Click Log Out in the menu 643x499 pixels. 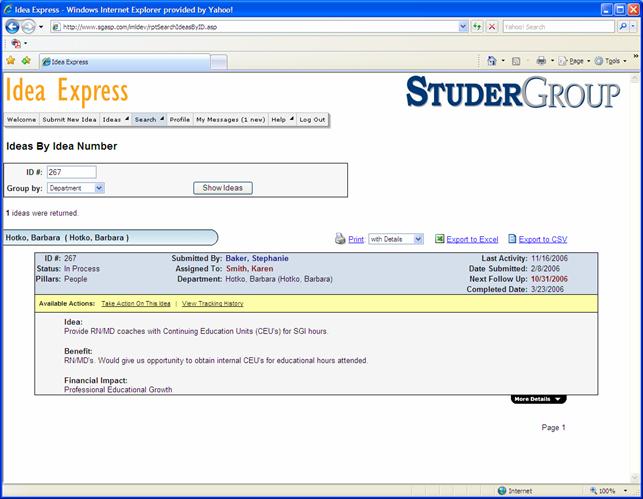pos(312,119)
